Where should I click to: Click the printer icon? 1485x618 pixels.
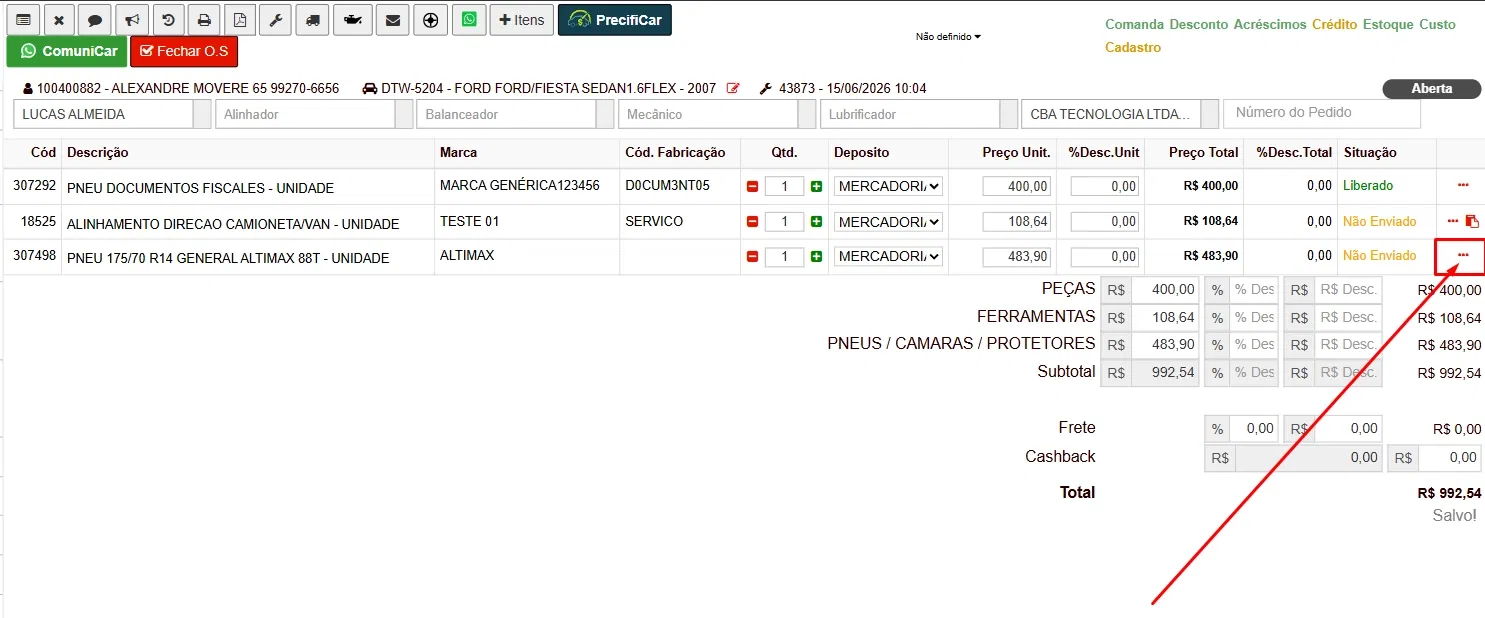click(x=204, y=20)
